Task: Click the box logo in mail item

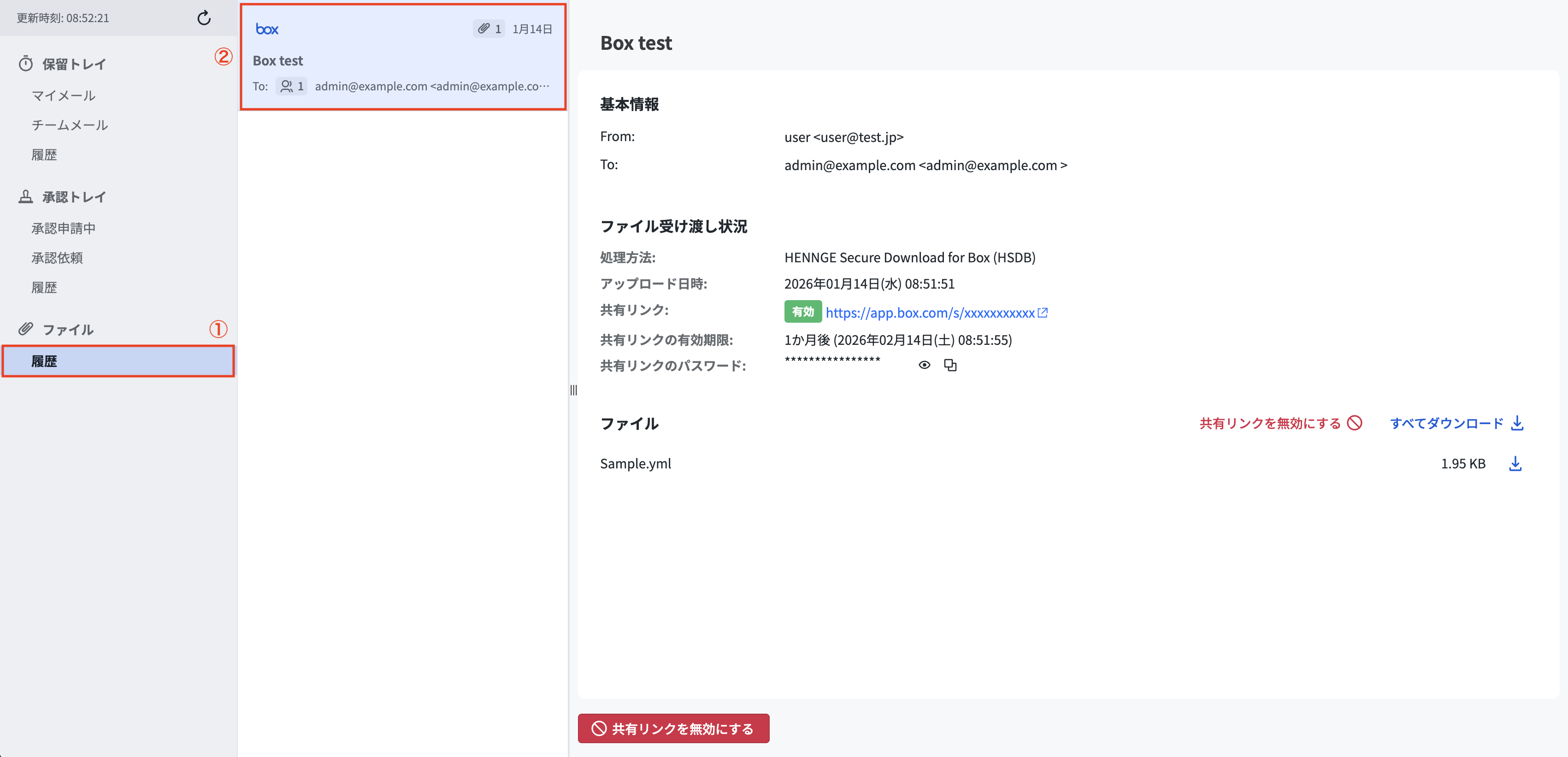Action: (x=266, y=29)
